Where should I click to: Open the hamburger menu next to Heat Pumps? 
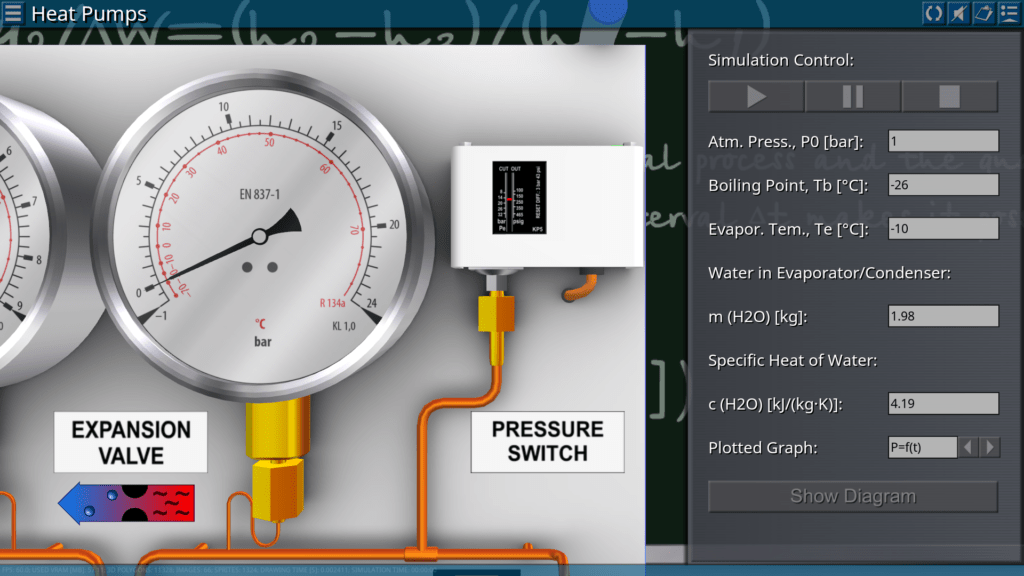(x=13, y=14)
